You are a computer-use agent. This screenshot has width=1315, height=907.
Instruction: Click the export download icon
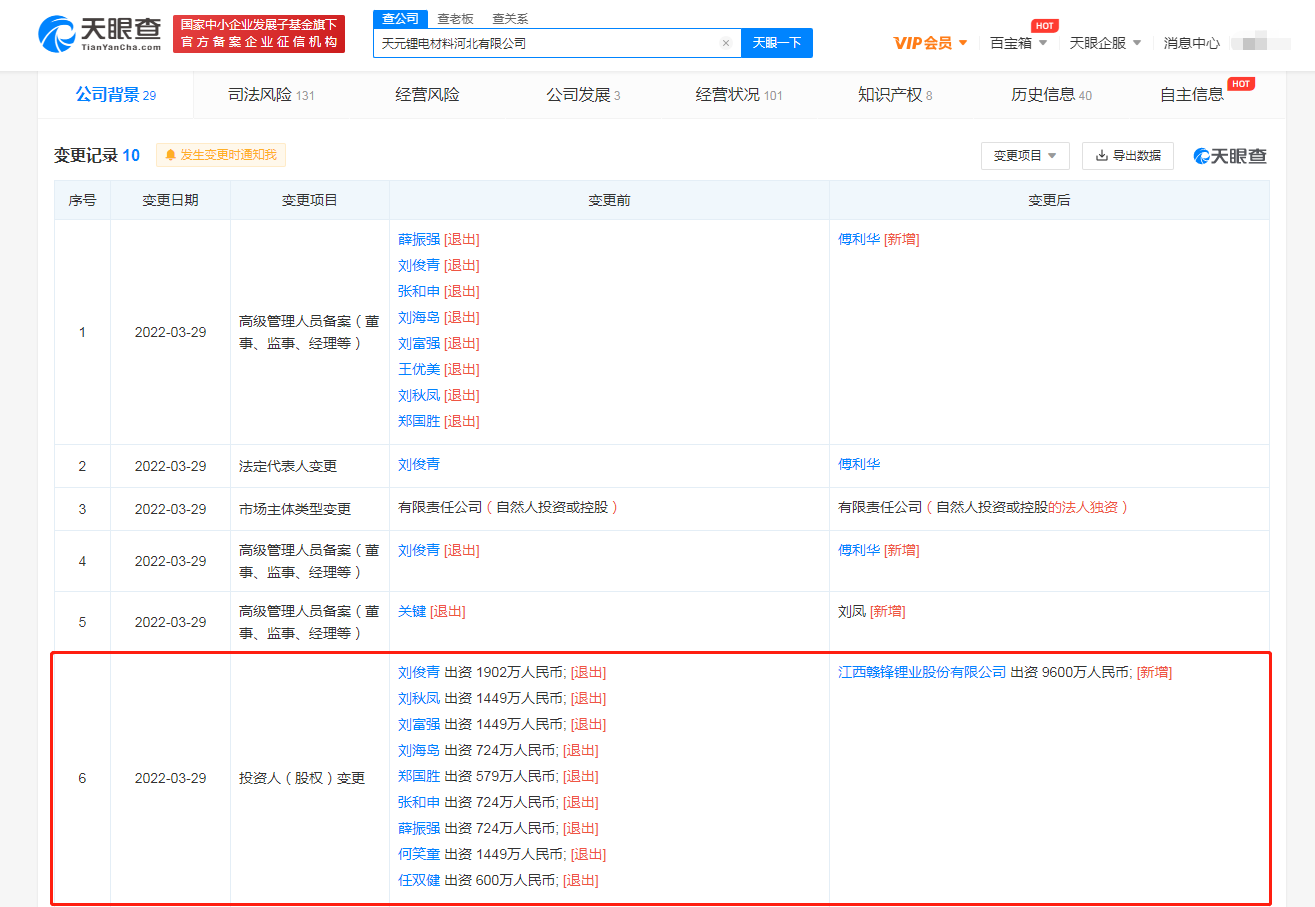1102,156
